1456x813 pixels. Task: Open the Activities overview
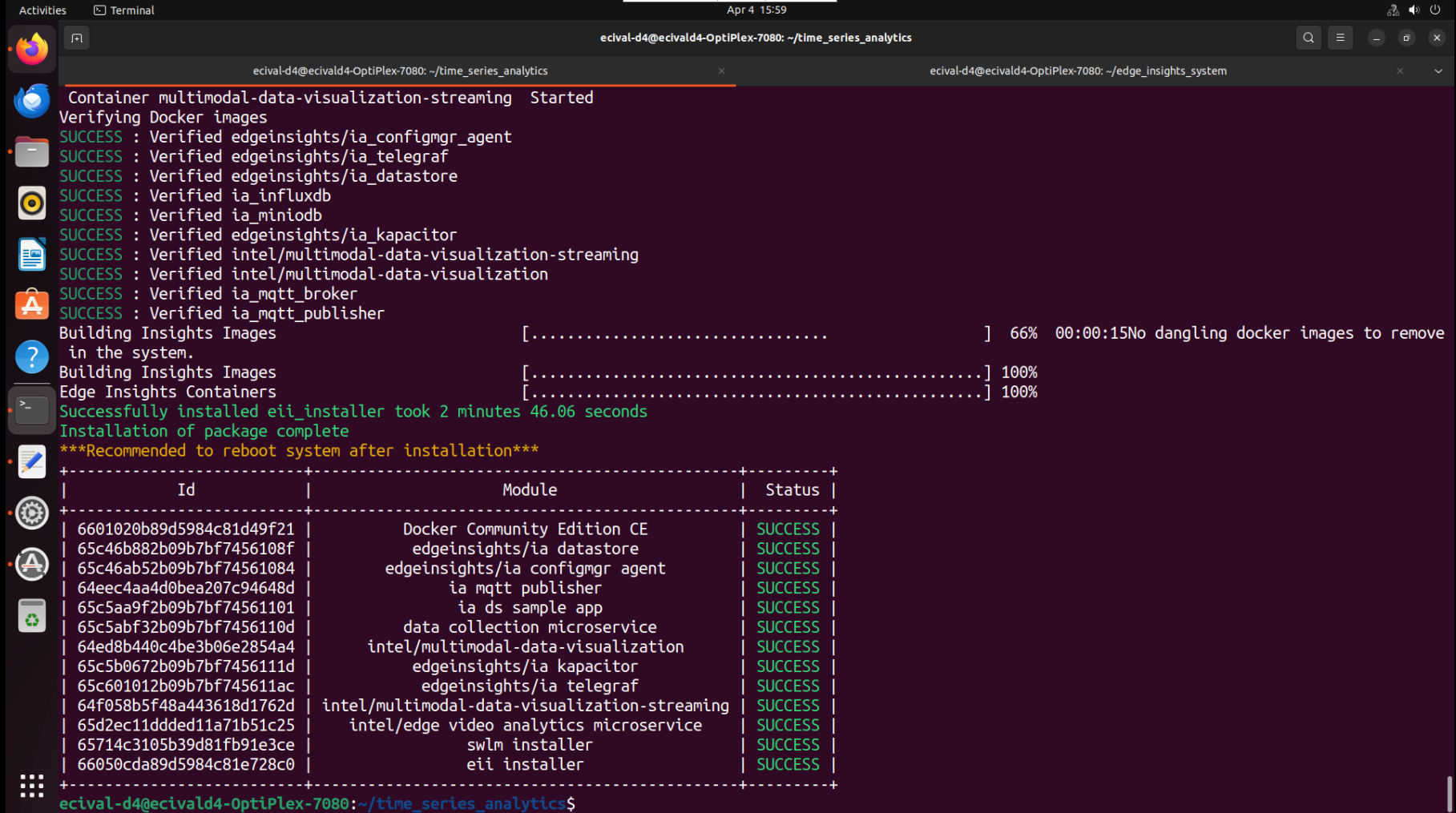pos(42,10)
